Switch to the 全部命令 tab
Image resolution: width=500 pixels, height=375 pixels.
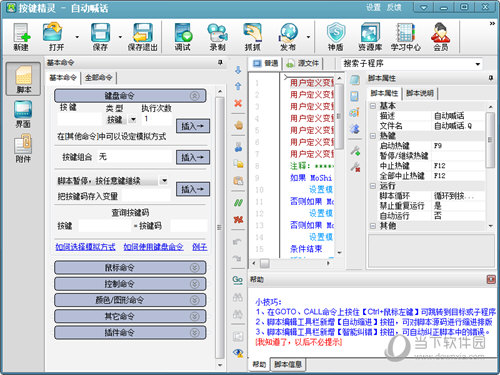tap(99, 78)
